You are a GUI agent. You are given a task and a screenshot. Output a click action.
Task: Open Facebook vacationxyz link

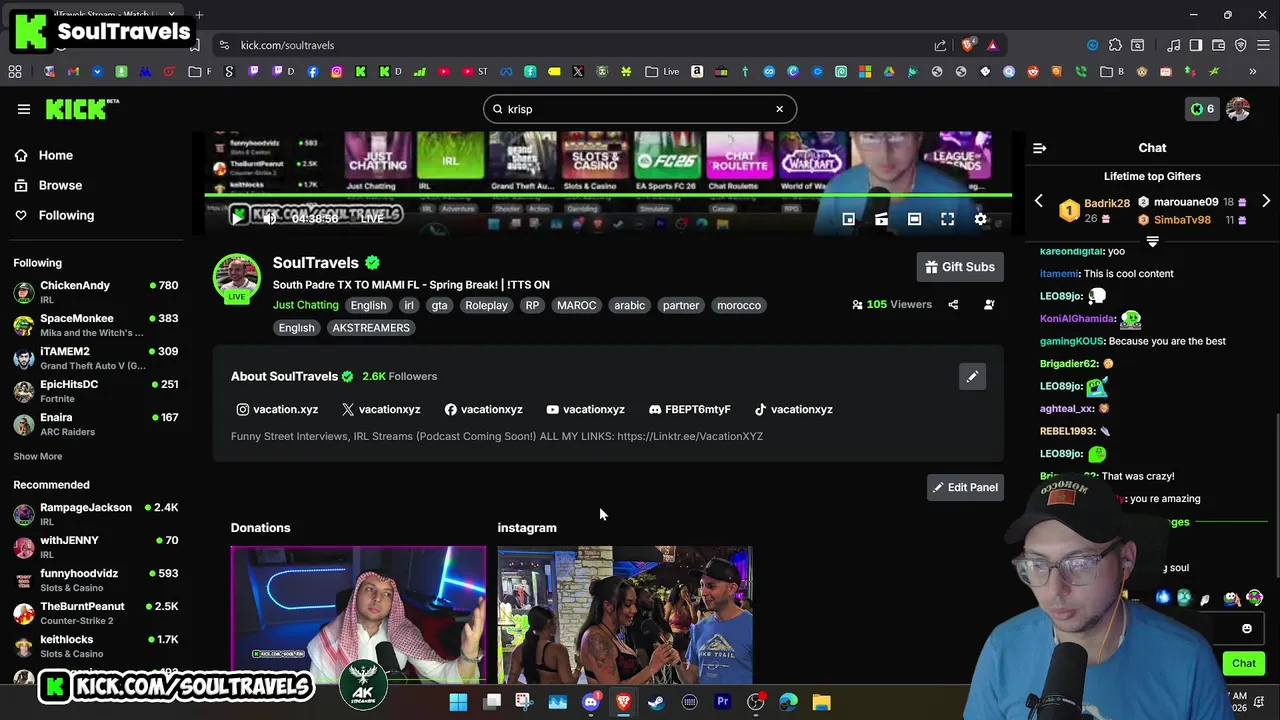(484, 409)
